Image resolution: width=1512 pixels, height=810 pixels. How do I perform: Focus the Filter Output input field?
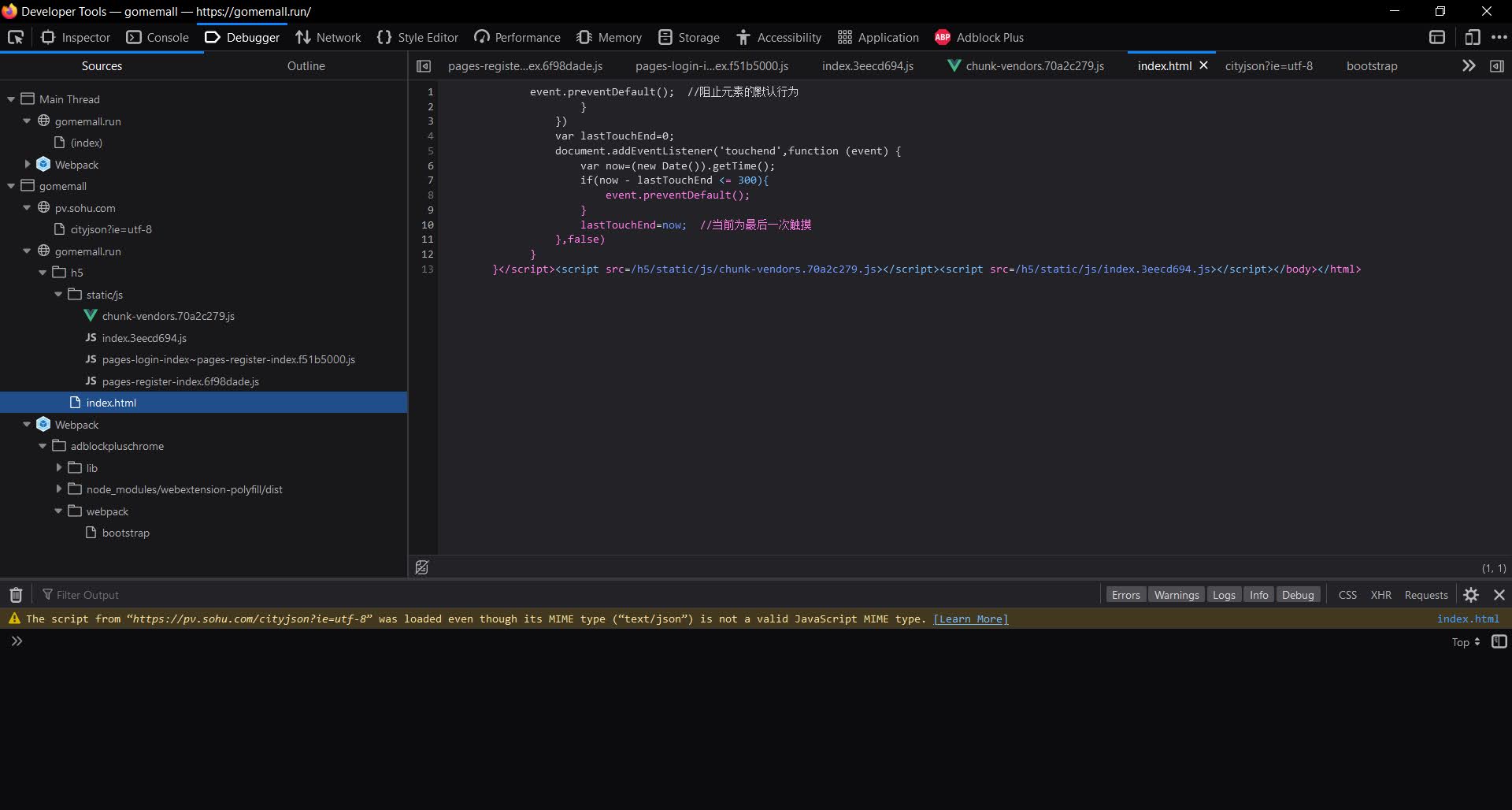(567, 595)
